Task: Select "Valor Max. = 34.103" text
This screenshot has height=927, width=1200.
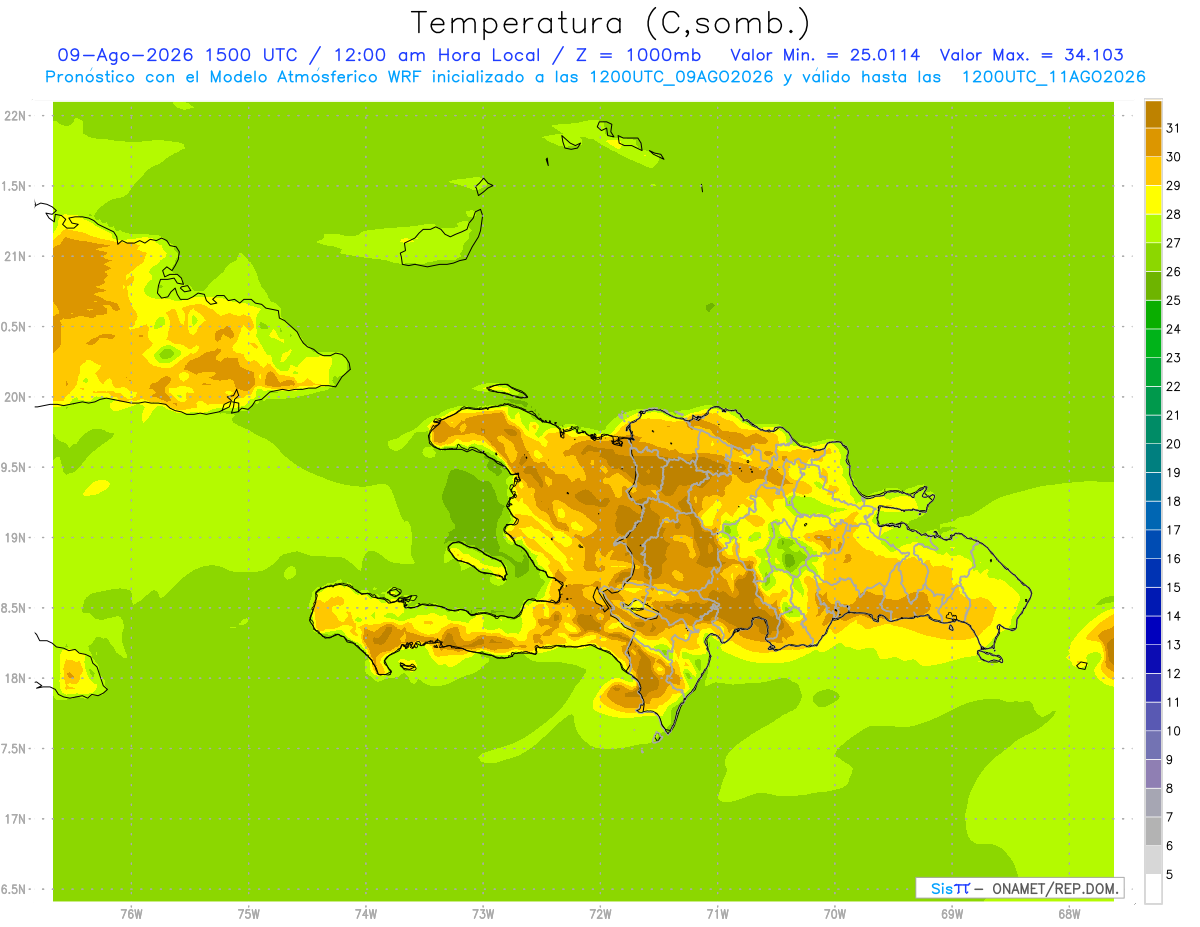Action: (x=1032, y=56)
